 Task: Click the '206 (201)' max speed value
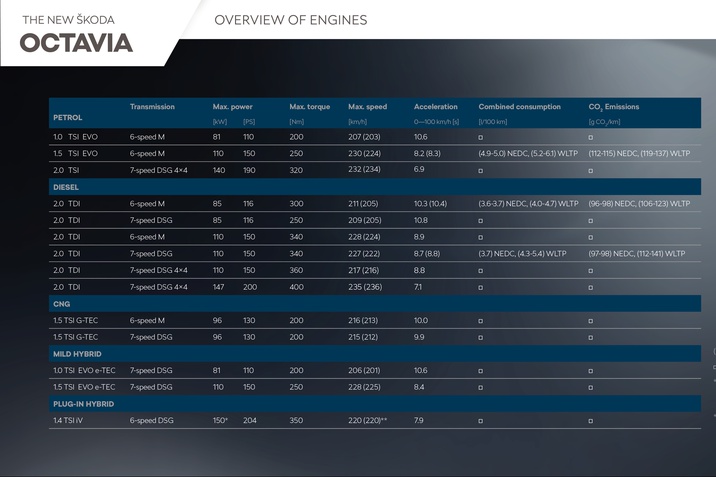pyautogui.click(x=364, y=371)
